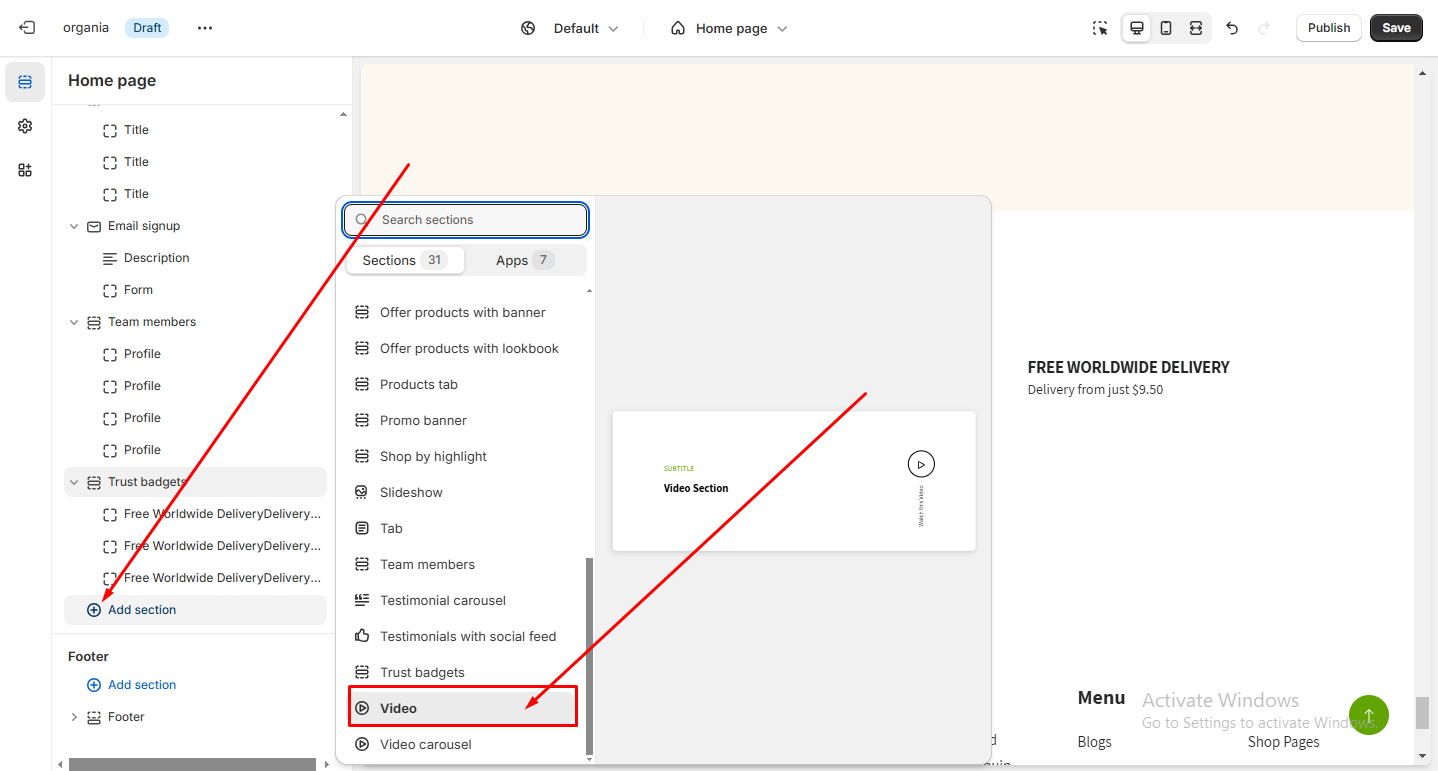This screenshot has width=1438, height=771.
Task: Click the plus icon in Footer Add section
Action: pos(94,685)
